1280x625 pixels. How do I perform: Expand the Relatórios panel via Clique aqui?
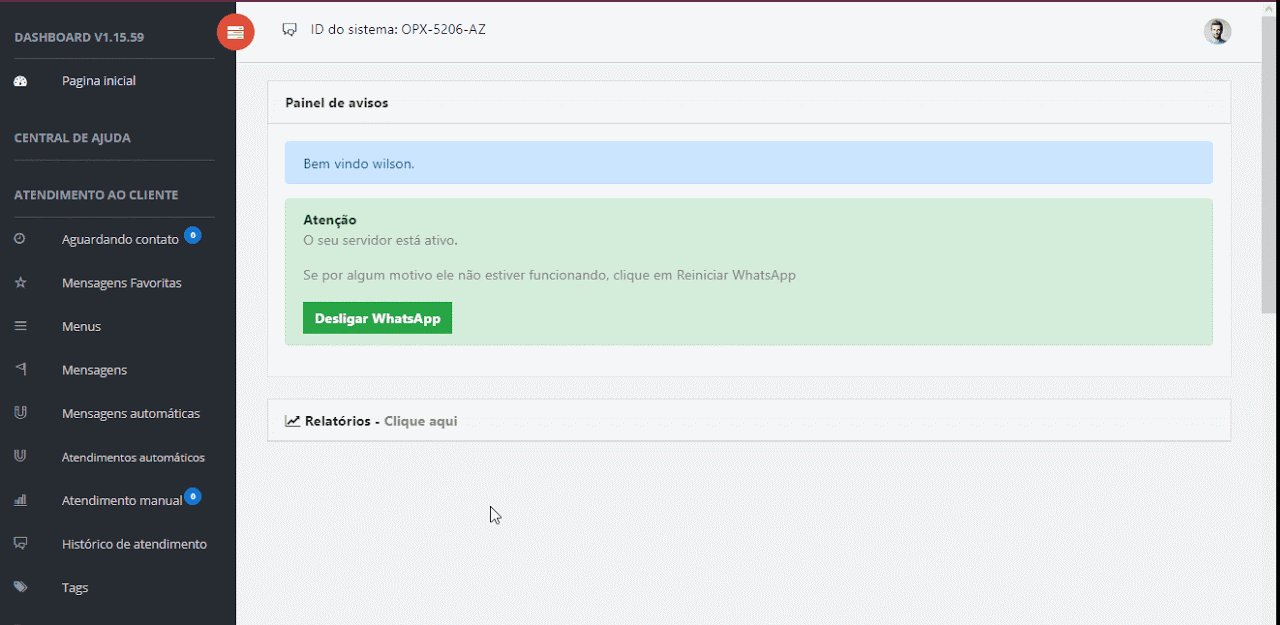420,421
